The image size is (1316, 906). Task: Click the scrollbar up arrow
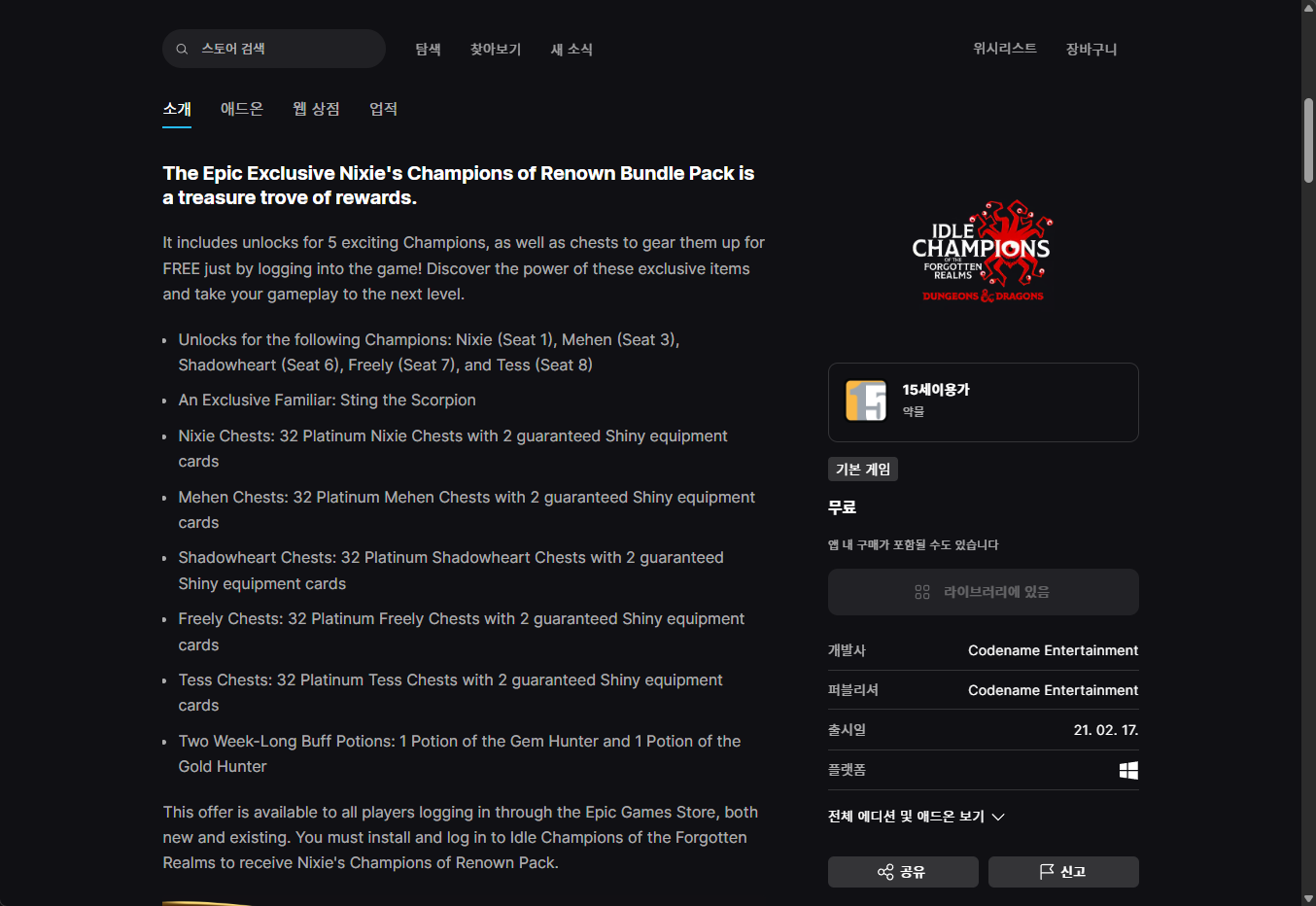(1308, 7)
